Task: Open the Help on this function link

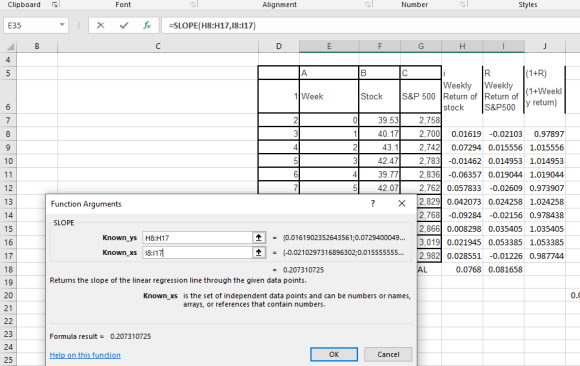Action: tap(85, 355)
